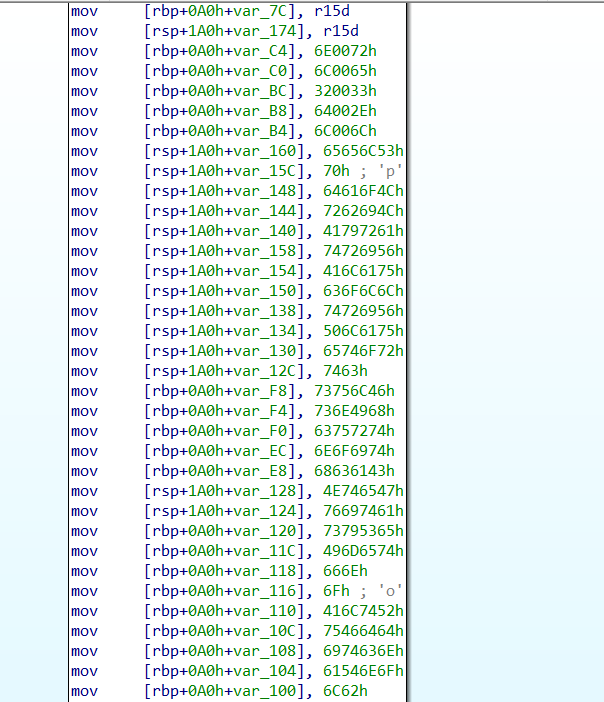Select variable var_160
This screenshot has height=702, width=604.
tap(265, 151)
